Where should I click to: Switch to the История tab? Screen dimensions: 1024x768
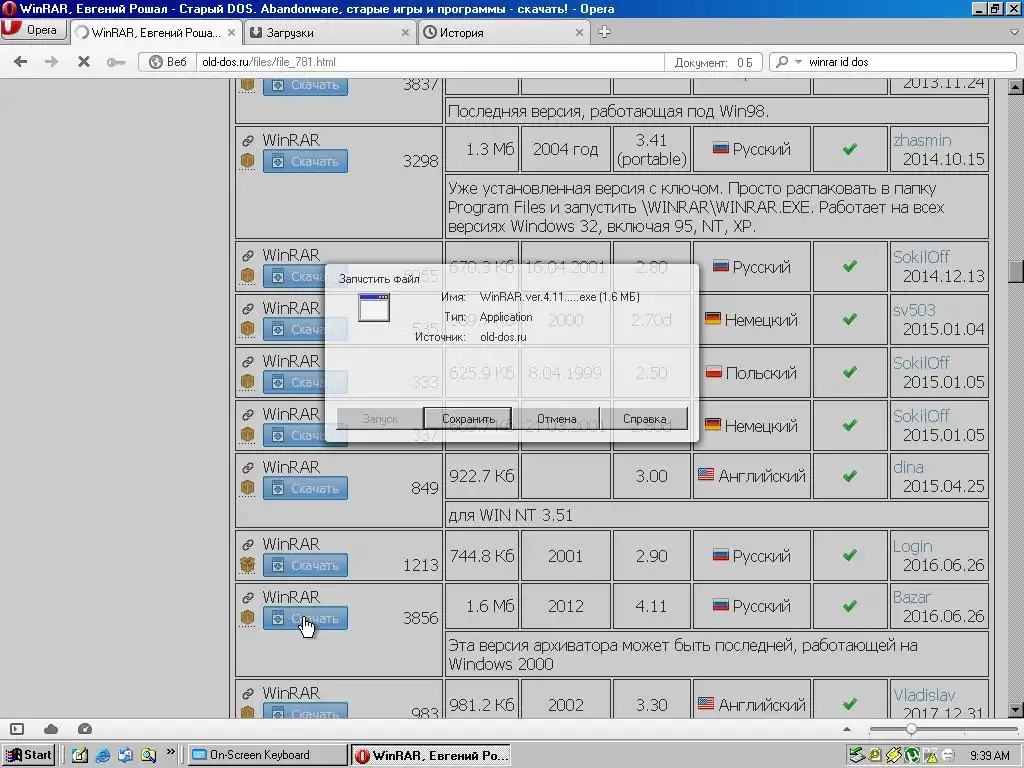[504, 33]
